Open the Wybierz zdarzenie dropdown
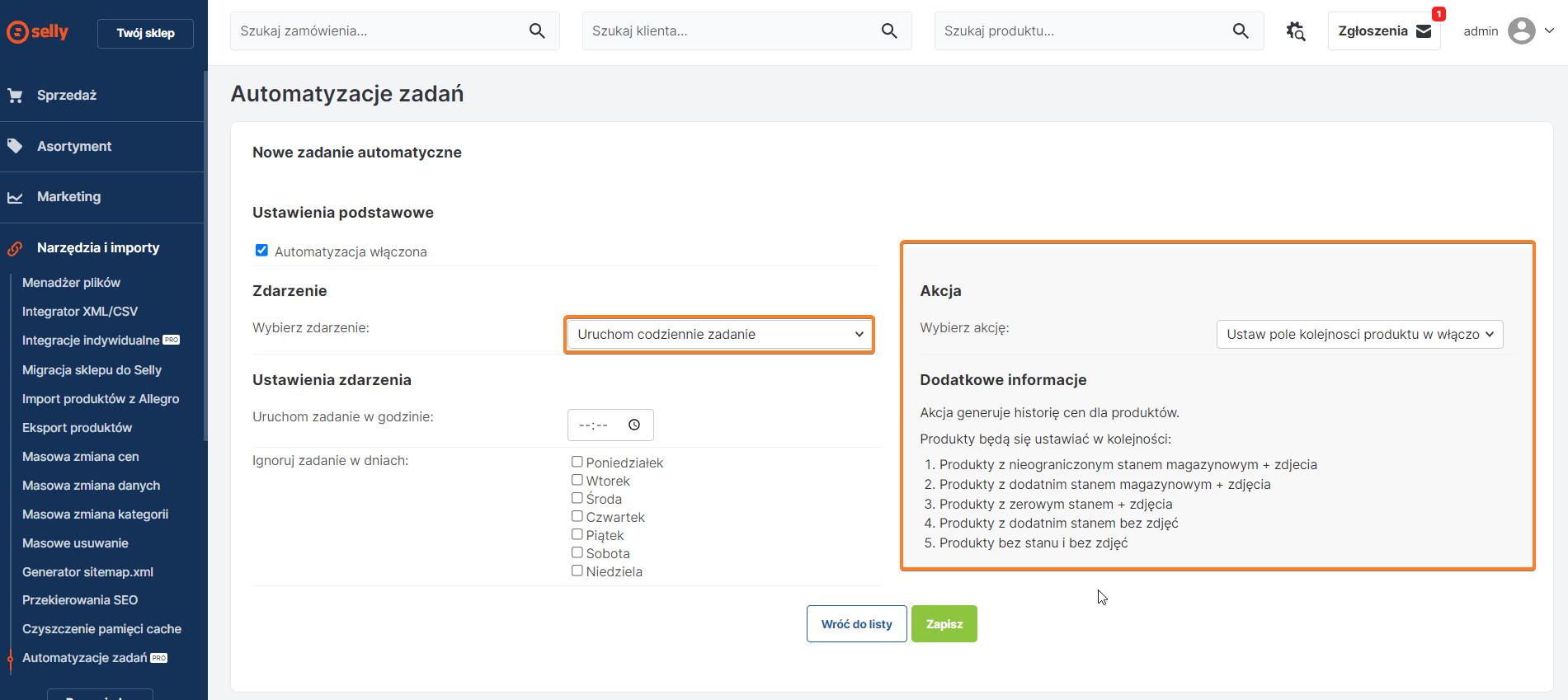The width and height of the screenshot is (1568, 700). click(x=718, y=335)
